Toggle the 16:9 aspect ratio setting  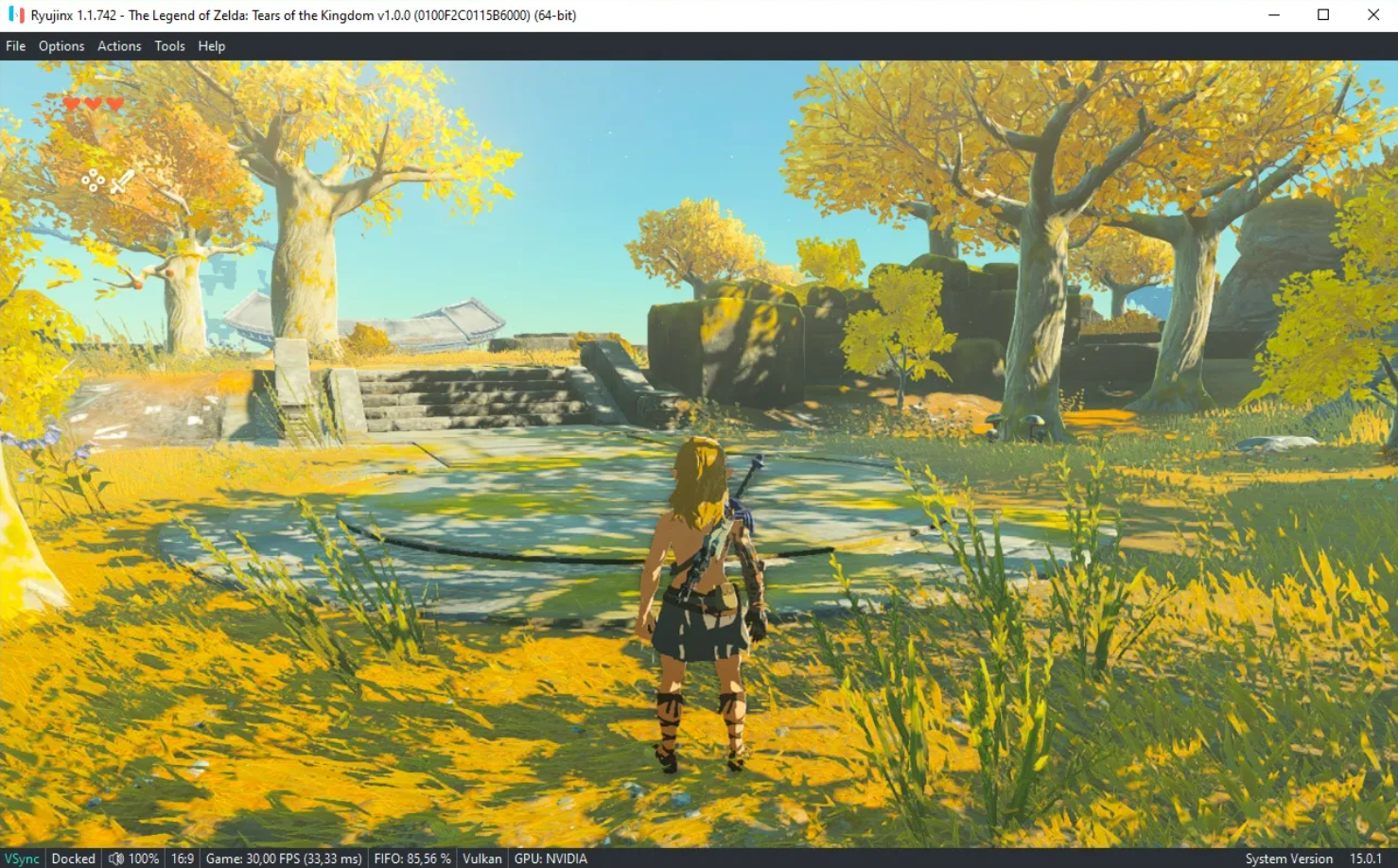point(182,858)
